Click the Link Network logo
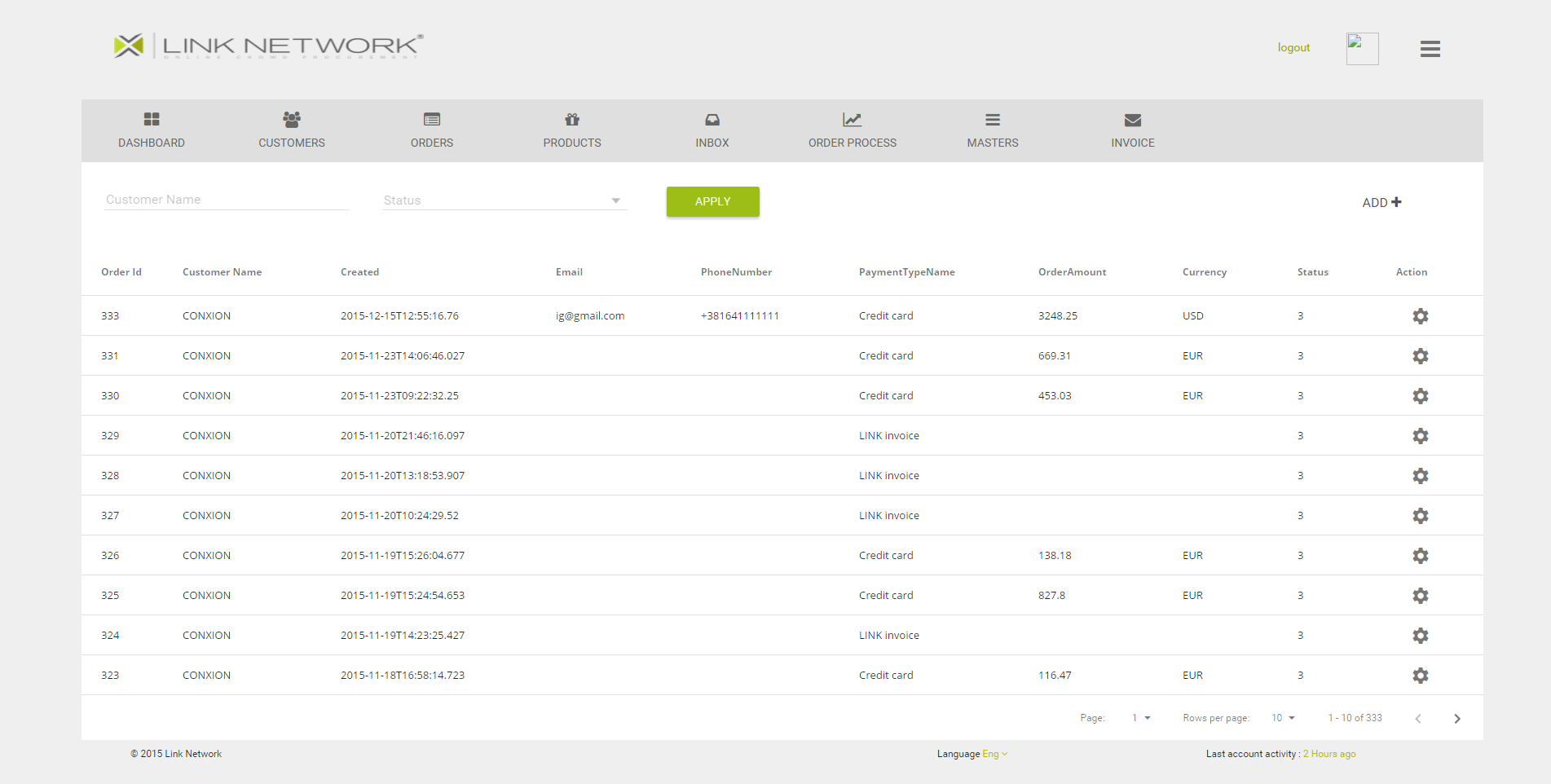The height and width of the screenshot is (784, 1551). [x=269, y=46]
